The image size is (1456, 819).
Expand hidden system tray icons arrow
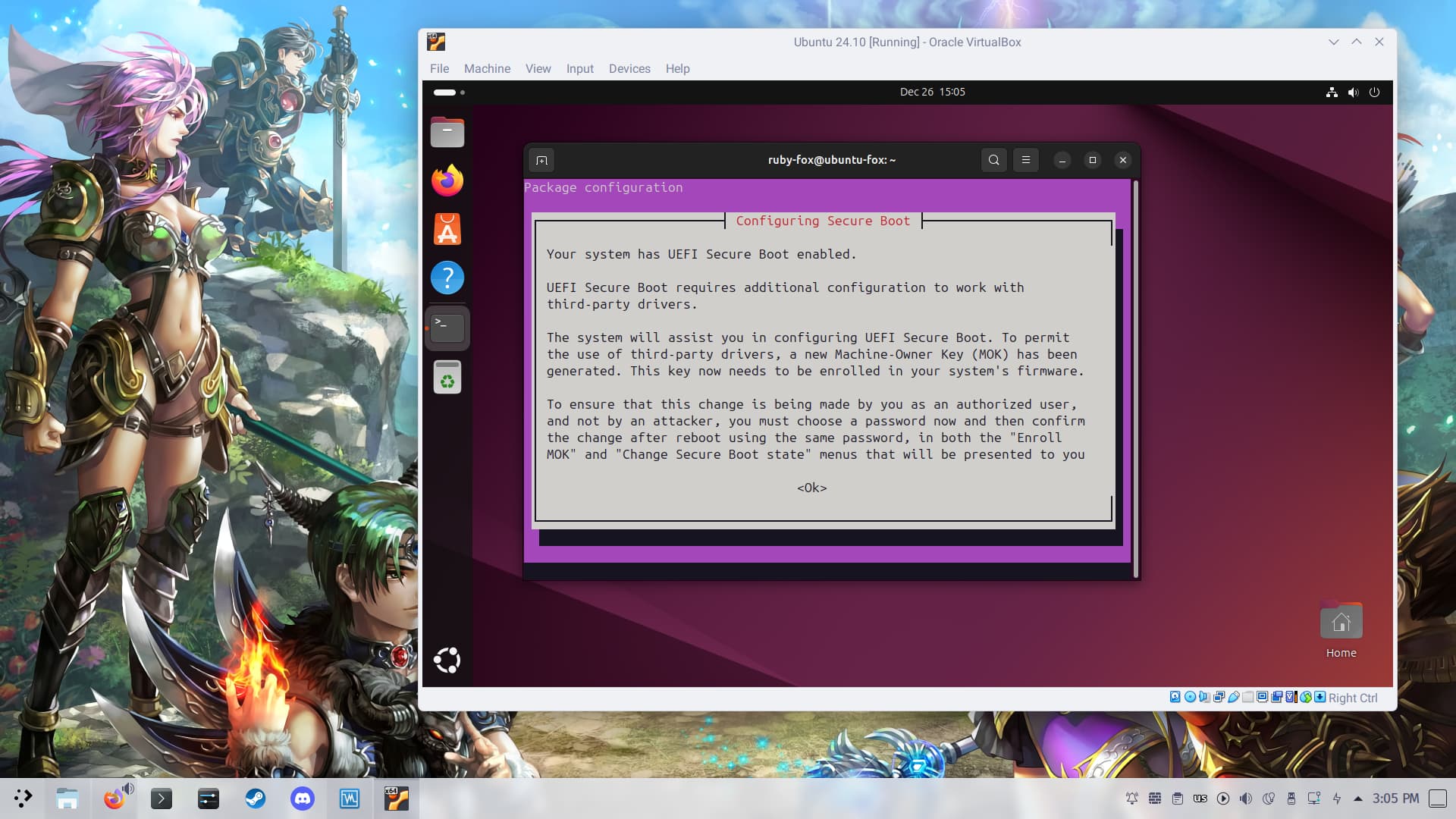pos(1357,799)
